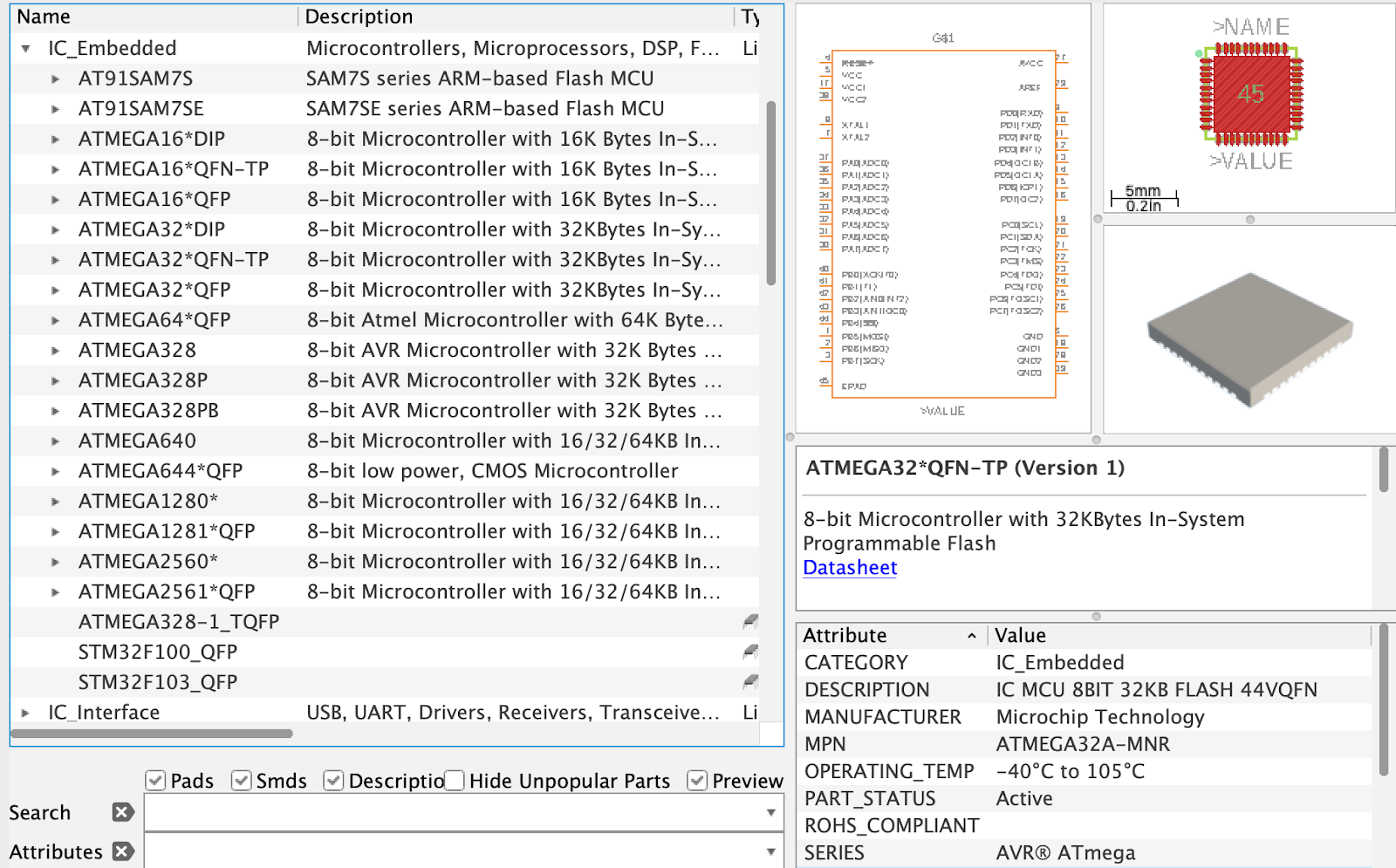Screen dimensions: 1396x868
Task: Sort list by the Name column header
Action: 154,17
